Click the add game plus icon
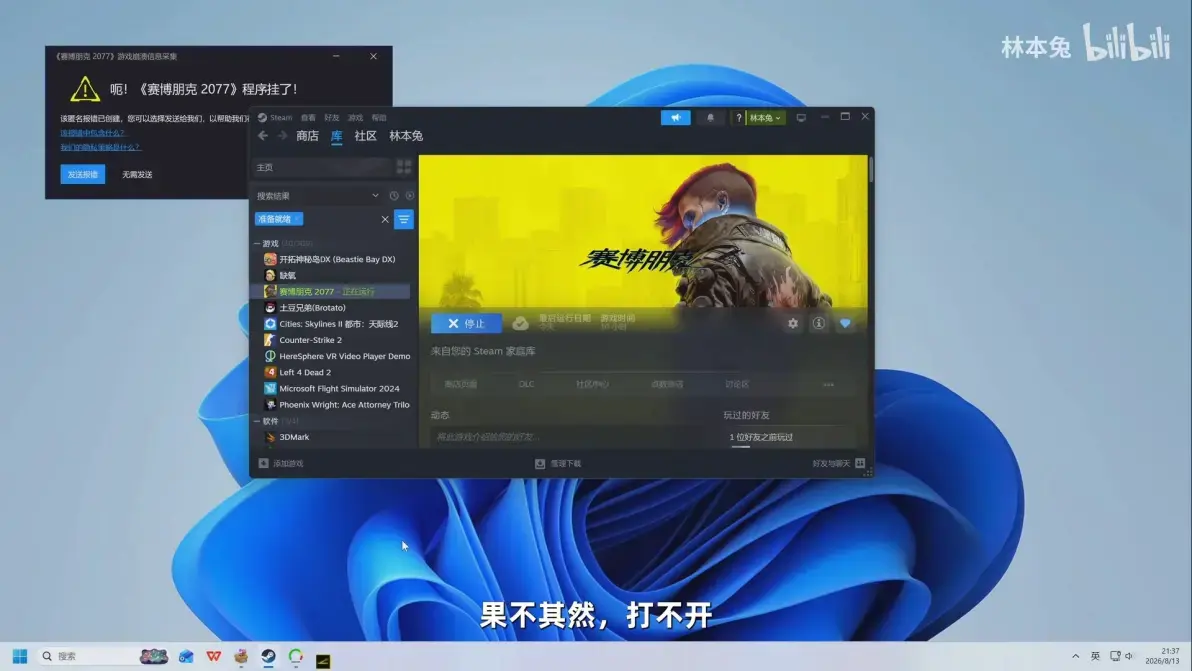Viewport: 1192px width, 671px height. 263,464
